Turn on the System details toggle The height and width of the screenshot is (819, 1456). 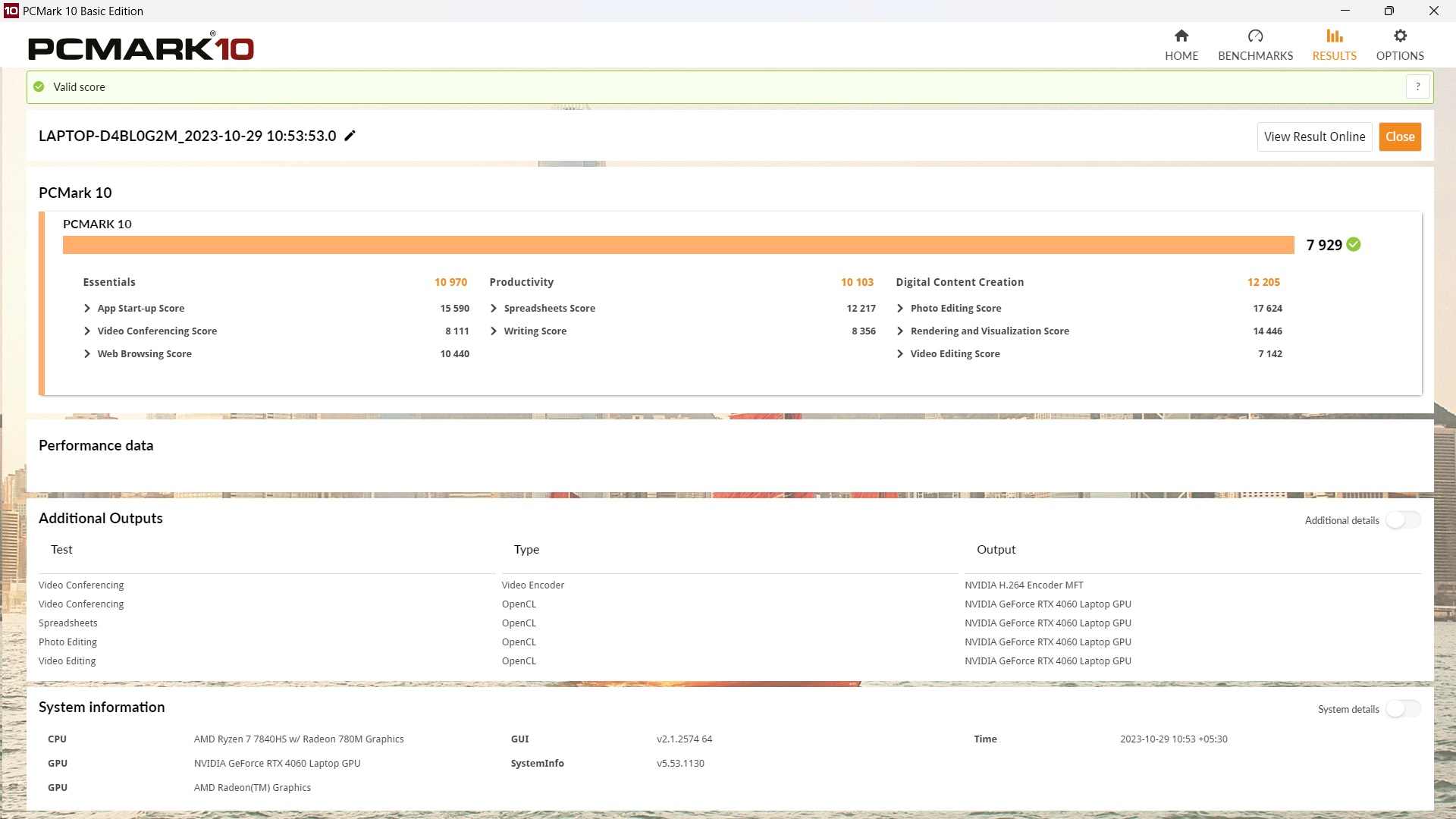click(1402, 709)
